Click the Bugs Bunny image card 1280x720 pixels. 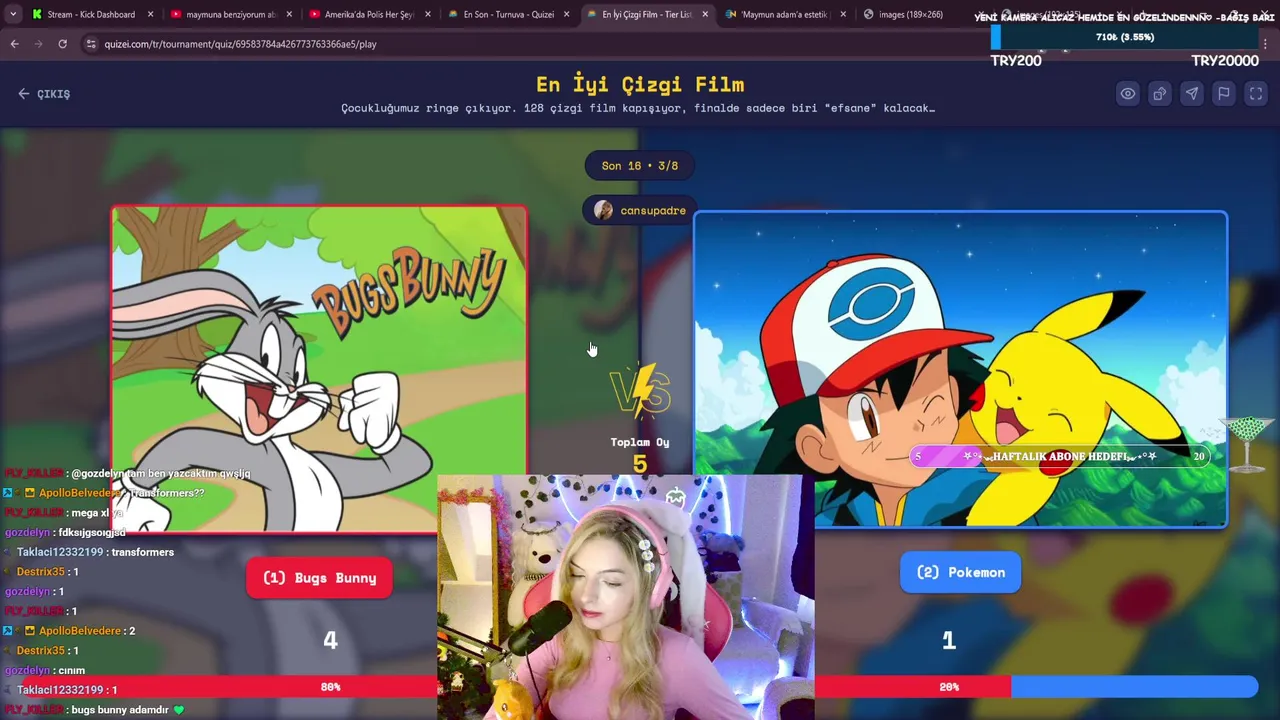pyautogui.click(x=319, y=369)
